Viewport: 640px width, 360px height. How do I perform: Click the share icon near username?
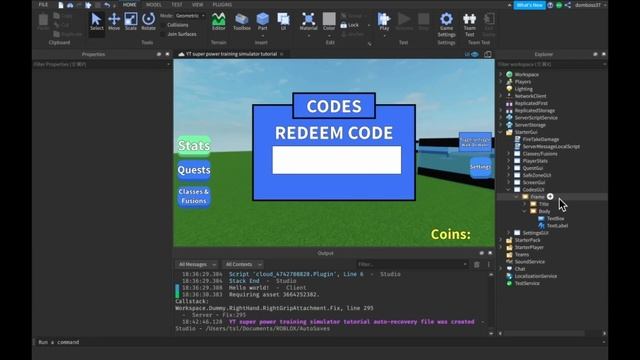568,5
